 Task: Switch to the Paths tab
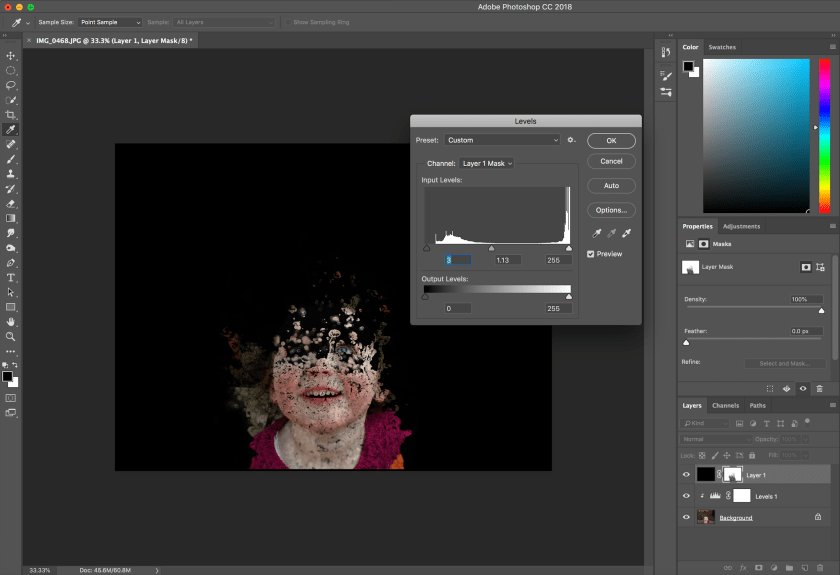[x=758, y=406]
